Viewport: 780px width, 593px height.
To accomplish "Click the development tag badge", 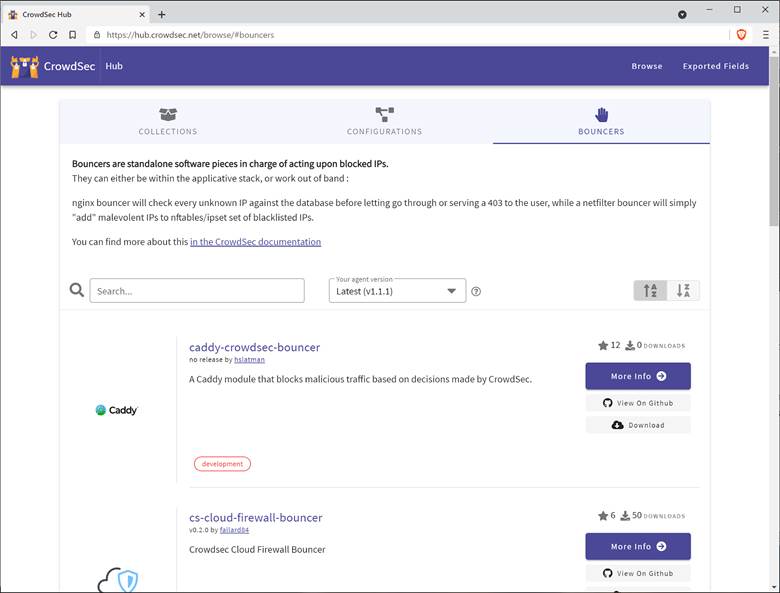I will [222, 464].
